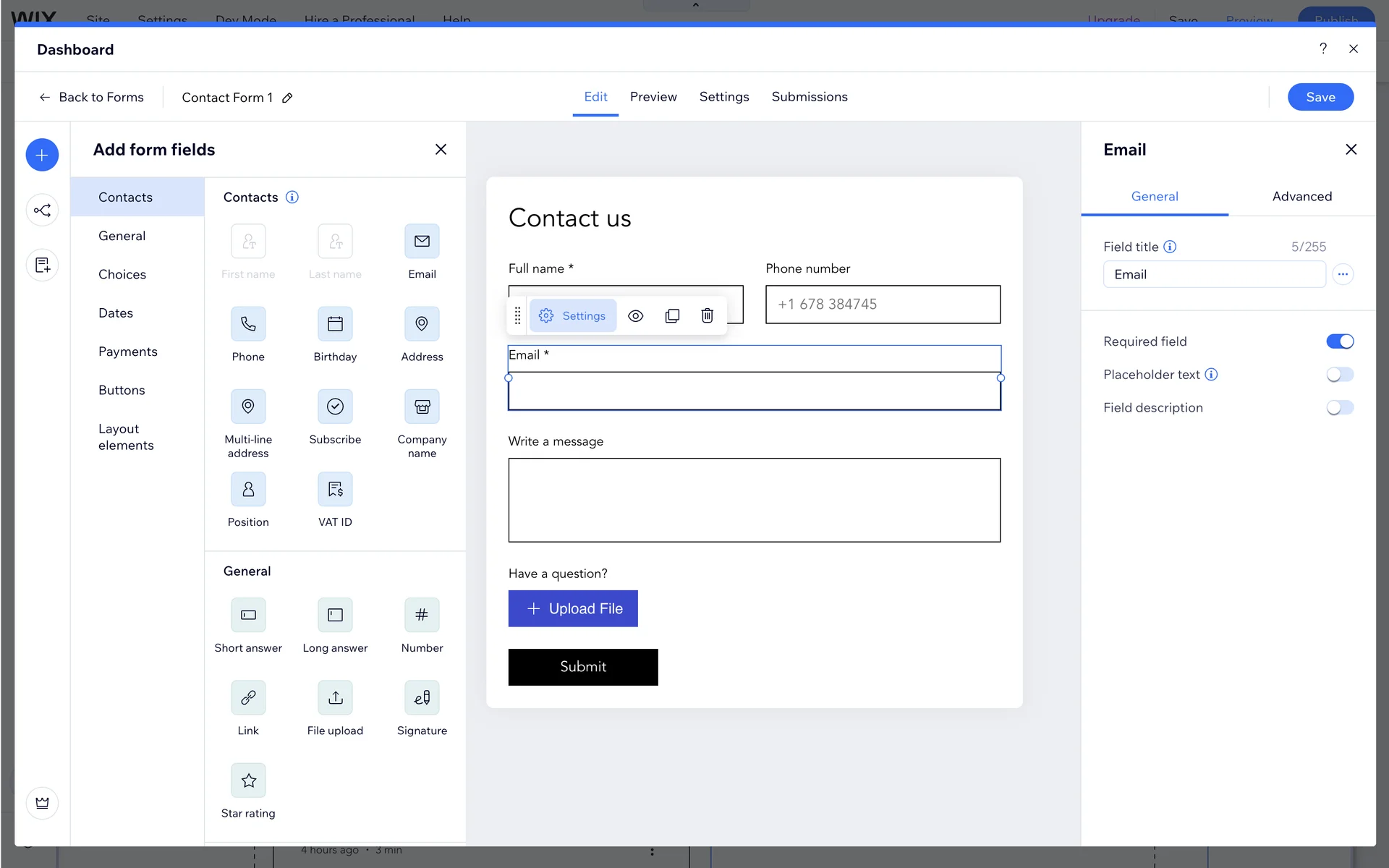Screen dimensions: 1389x868
Task: Add the Star rating field
Action: 248,780
